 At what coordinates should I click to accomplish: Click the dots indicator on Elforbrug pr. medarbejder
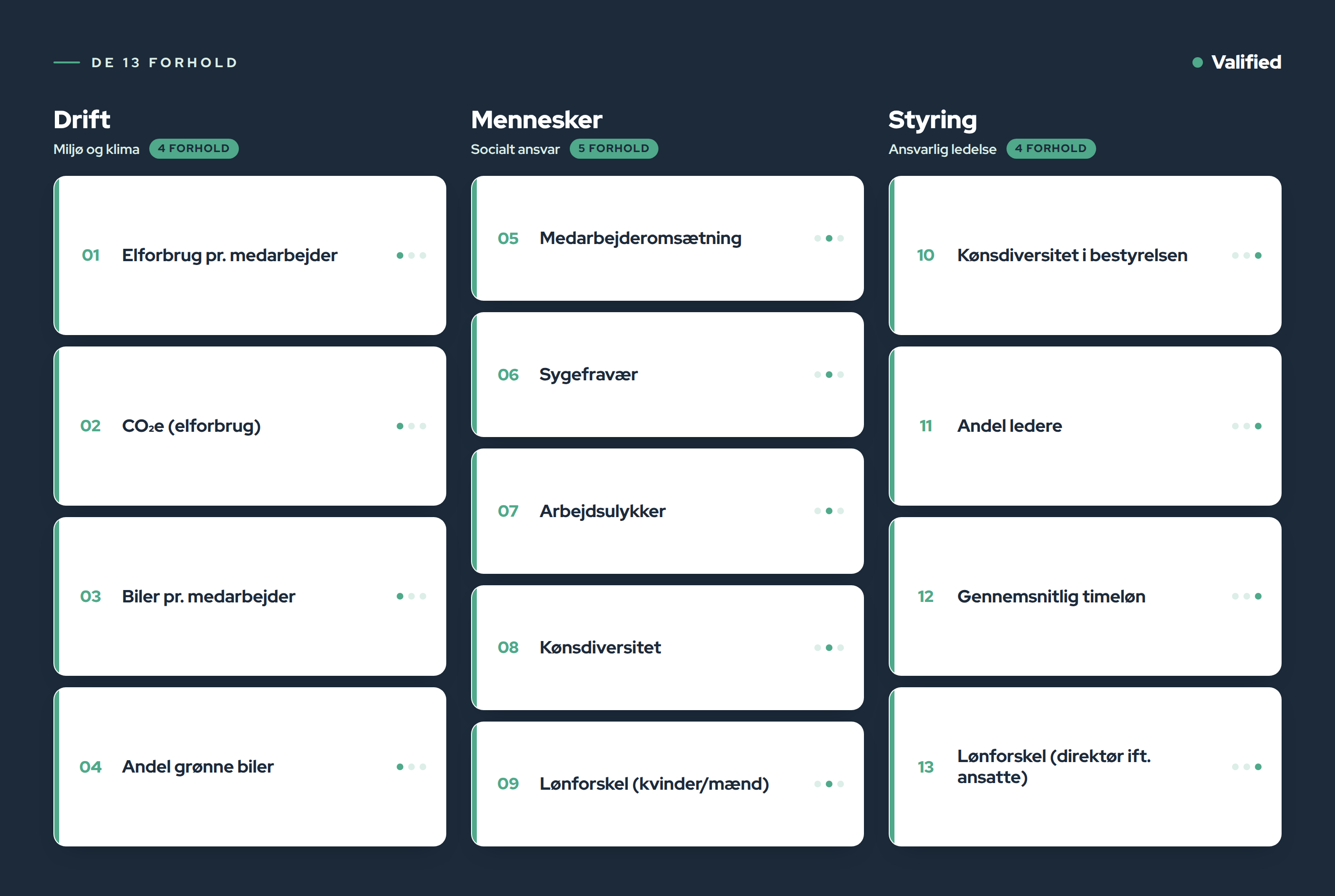[411, 255]
